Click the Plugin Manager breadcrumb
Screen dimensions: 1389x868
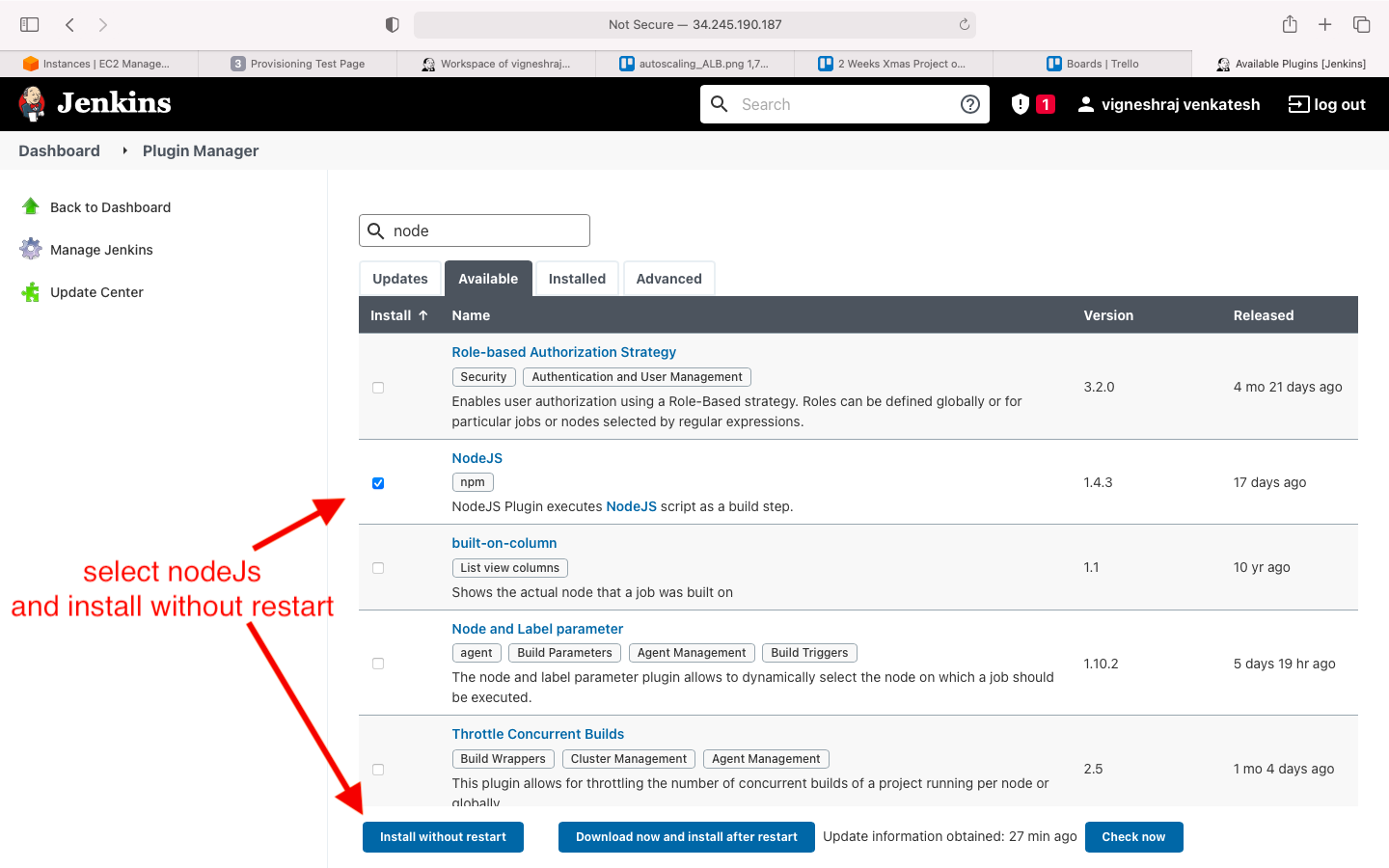tap(201, 150)
